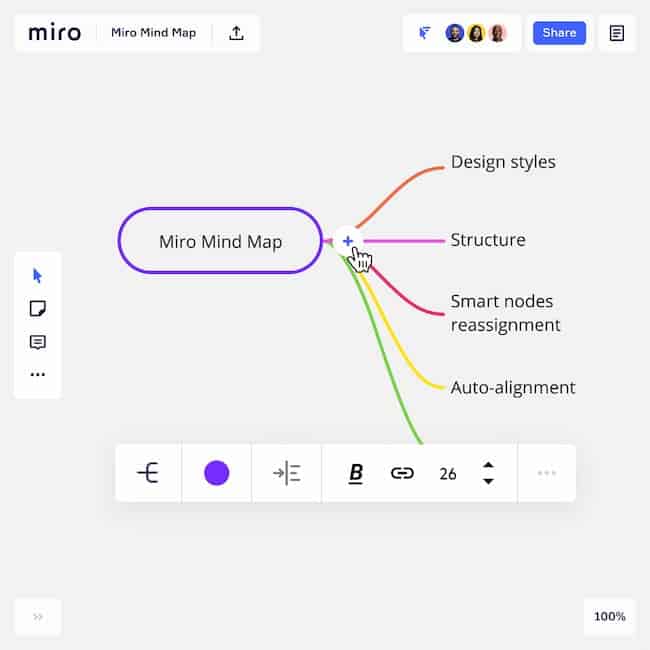650x650 pixels.
Task: Click the collaborator cursors icon
Action: [424, 33]
